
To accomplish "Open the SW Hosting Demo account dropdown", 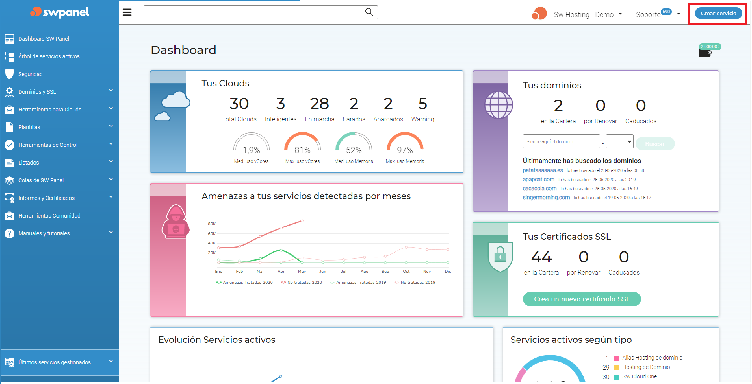I will [x=588, y=14].
